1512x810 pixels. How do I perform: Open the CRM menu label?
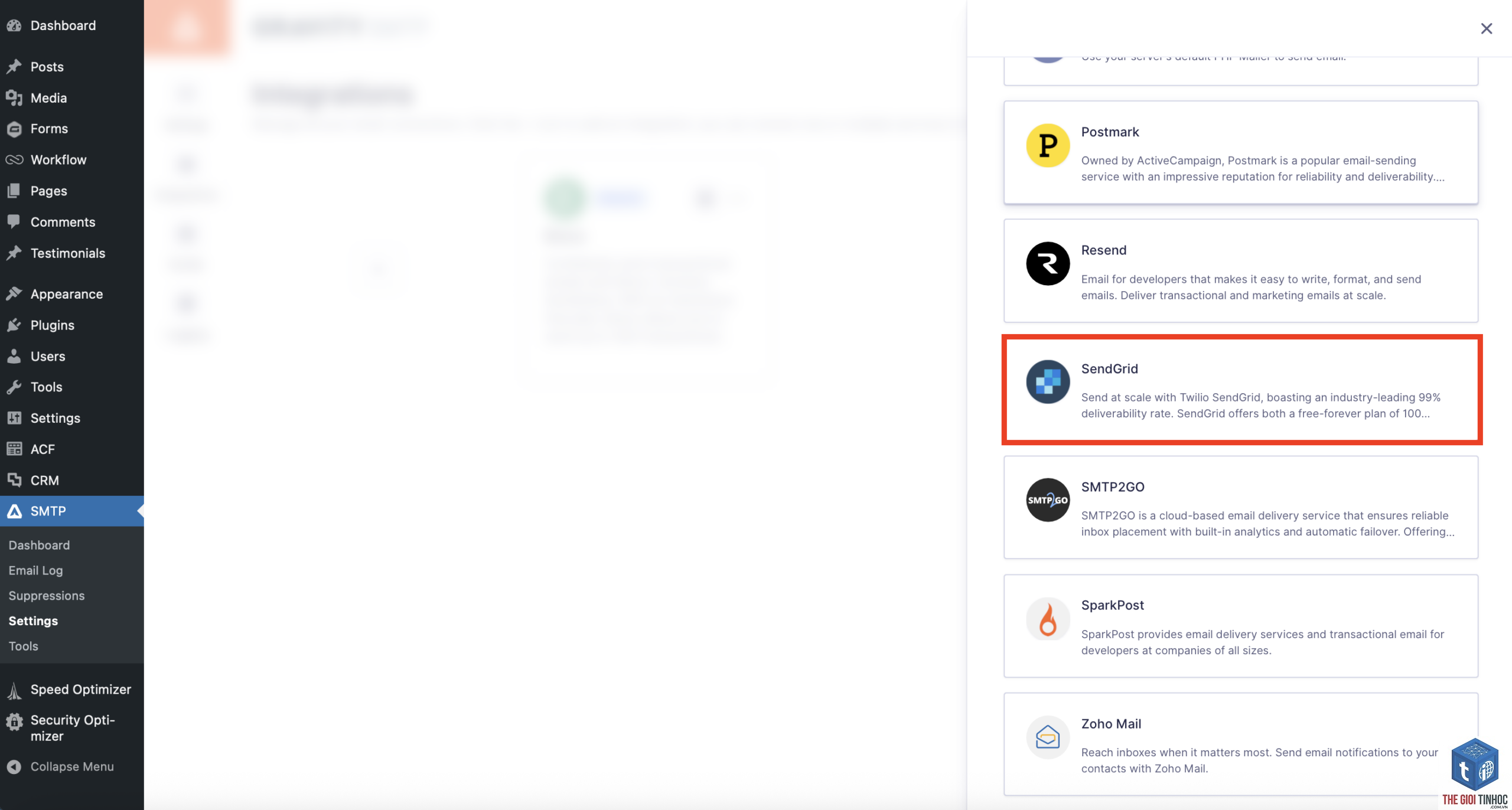(x=45, y=480)
